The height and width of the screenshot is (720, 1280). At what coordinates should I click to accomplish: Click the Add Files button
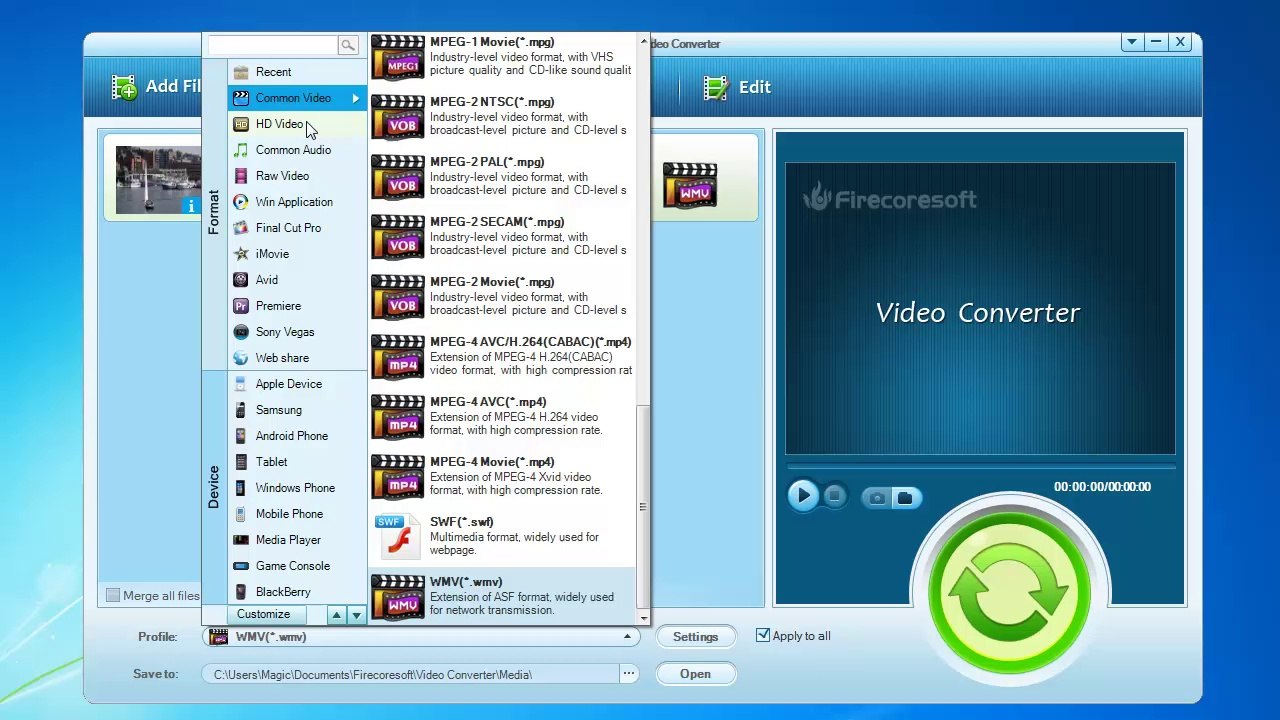click(x=156, y=87)
